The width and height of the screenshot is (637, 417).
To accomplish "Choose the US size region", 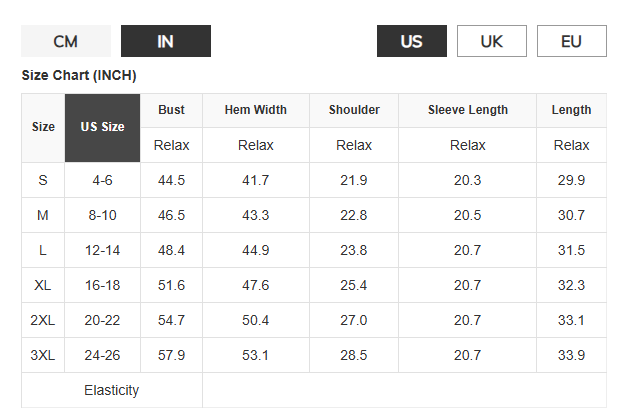I will tap(412, 41).
